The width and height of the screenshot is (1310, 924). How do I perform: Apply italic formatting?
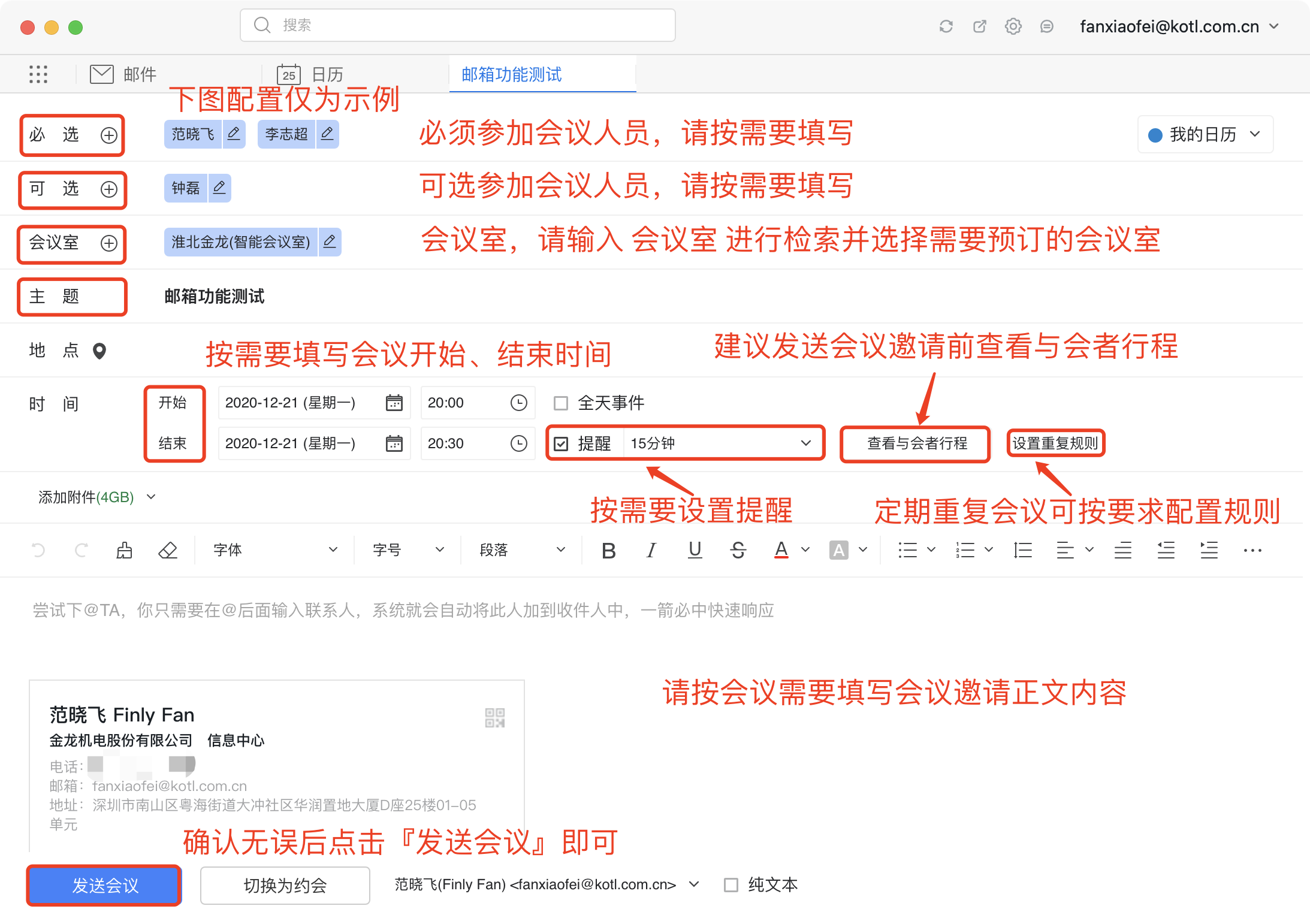click(651, 550)
